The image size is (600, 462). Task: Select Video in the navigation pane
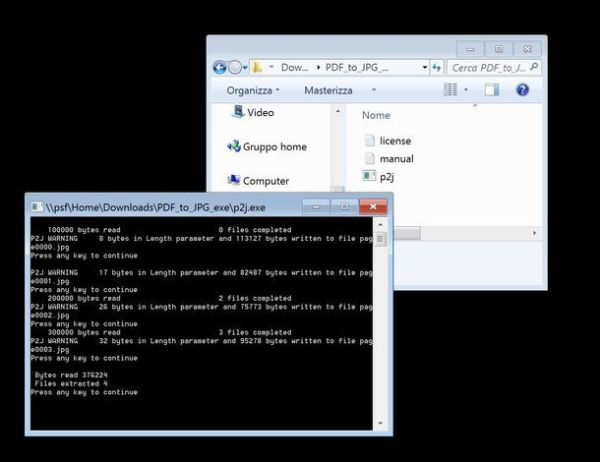[259, 113]
